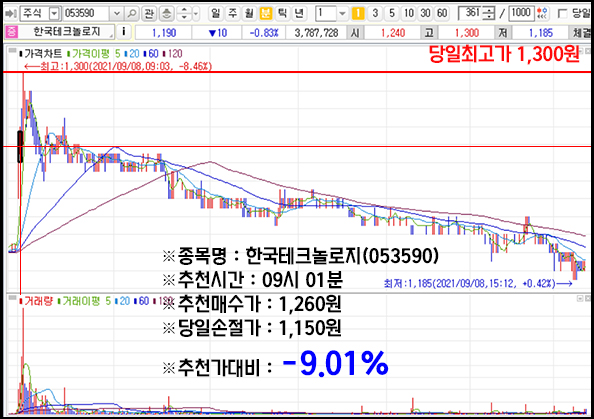Click the 30-minute interval button

(x=425, y=14)
